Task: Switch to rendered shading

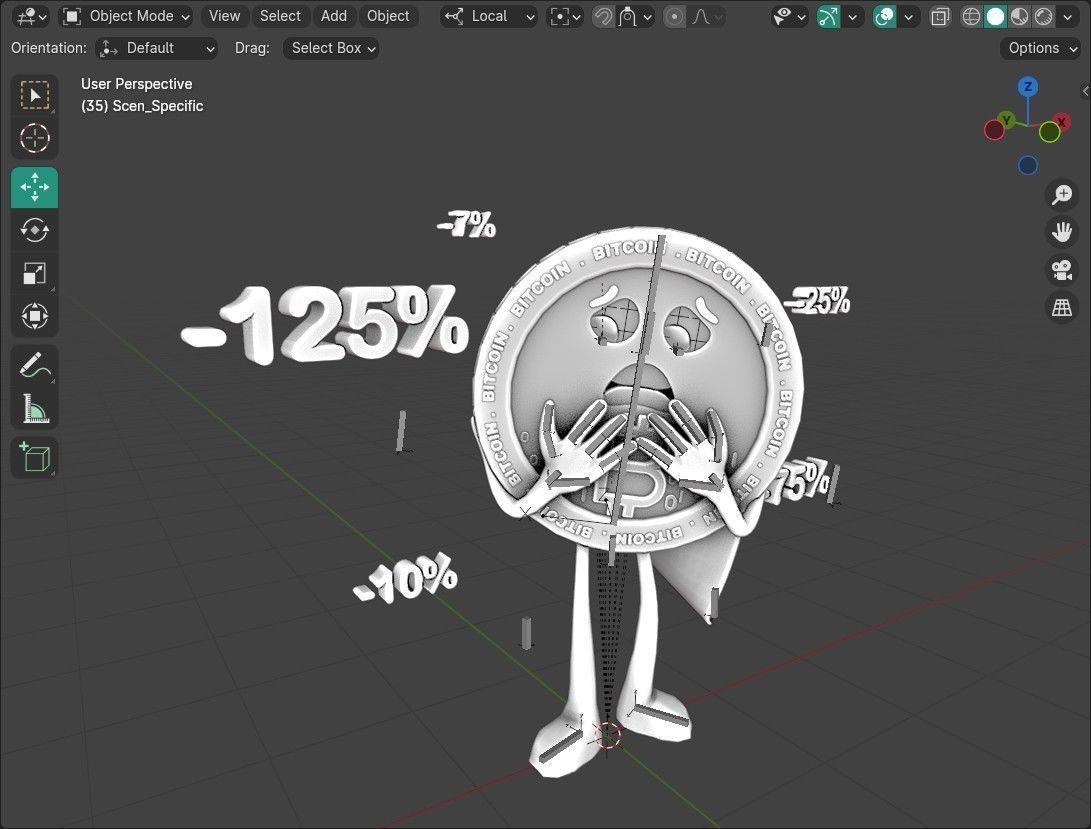Action: (x=1043, y=16)
